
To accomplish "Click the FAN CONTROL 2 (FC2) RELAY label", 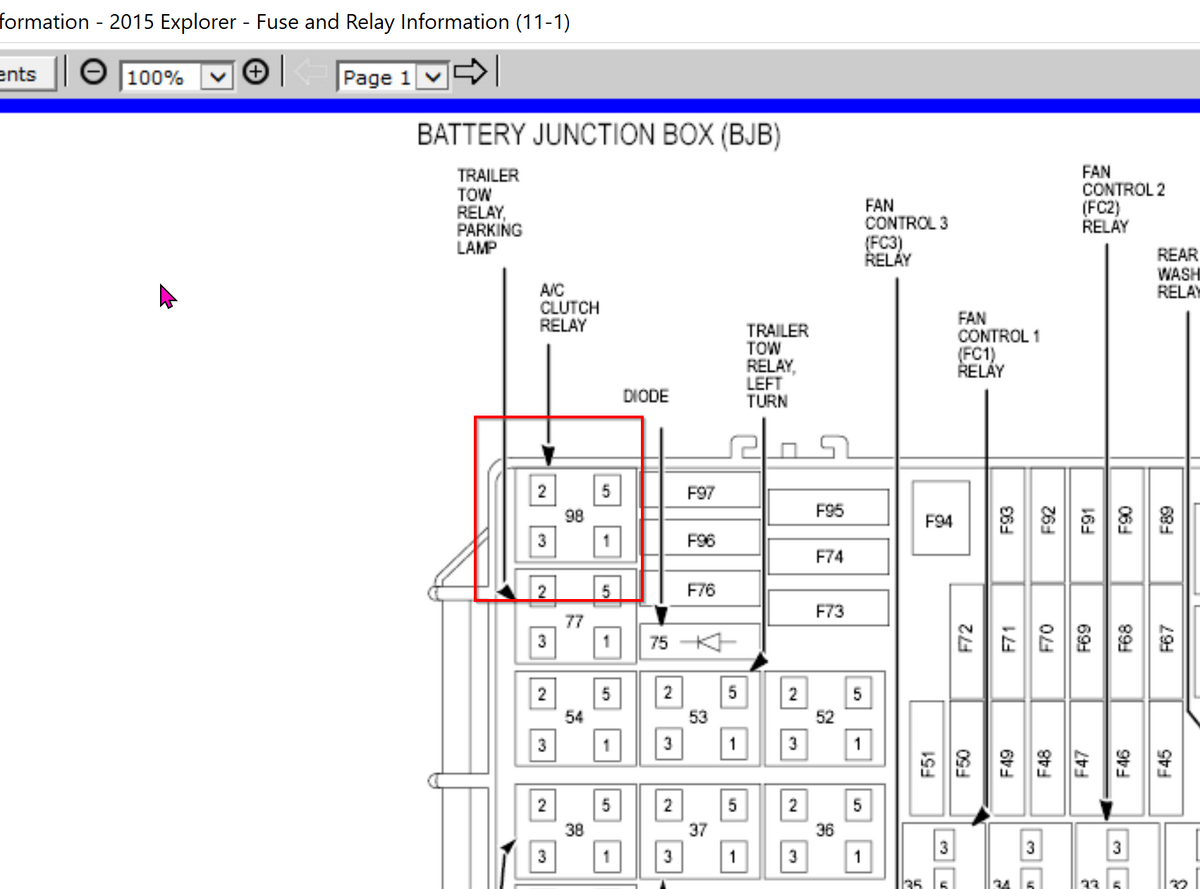I will pos(1123,200).
